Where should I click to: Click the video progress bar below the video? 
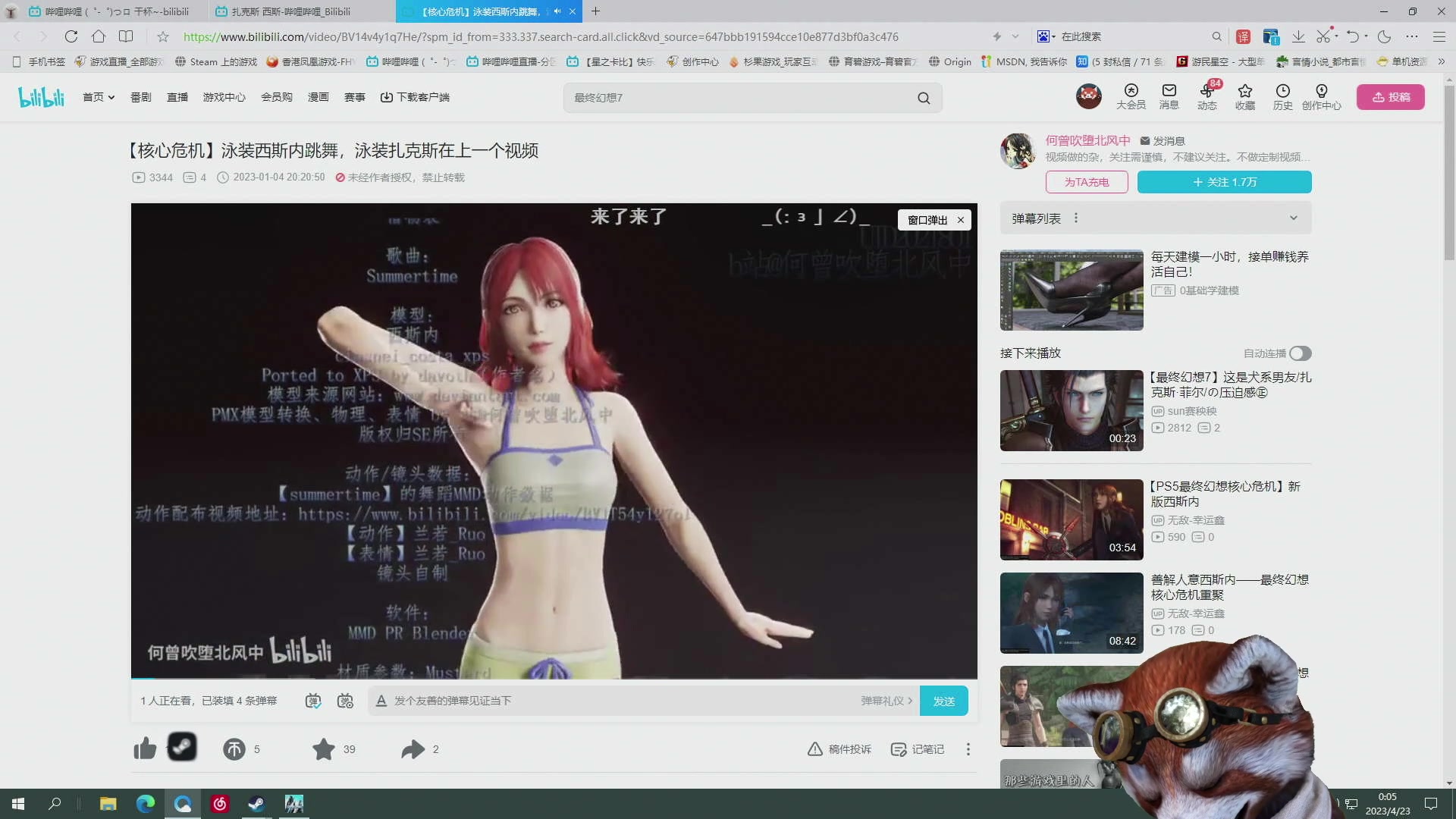(x=554, y=678)
